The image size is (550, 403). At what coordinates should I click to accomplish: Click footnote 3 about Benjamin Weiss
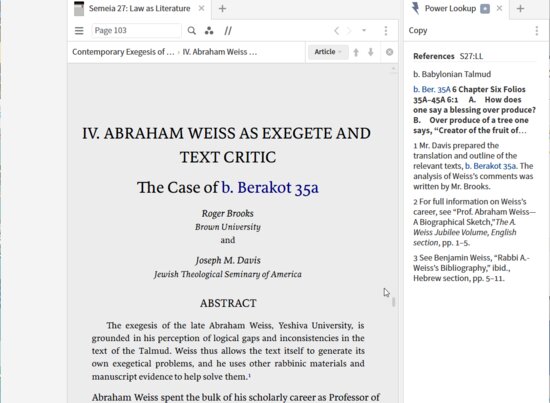pyautogui.click(x=471, y=268)
